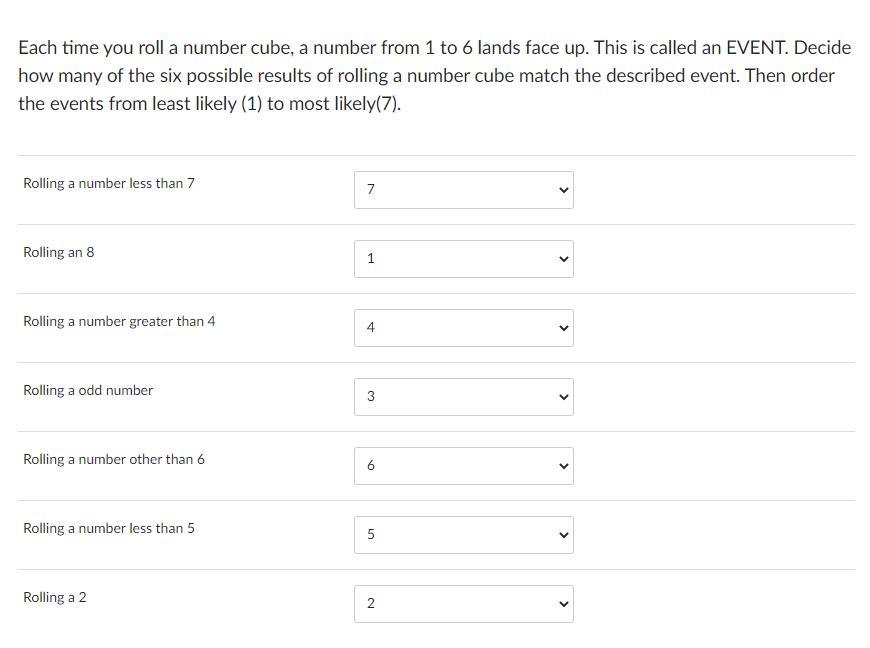Click the chevron arrow on the dropdown showing 1
The width and height of the screenshot is (870, 648).
coord(563,259)
